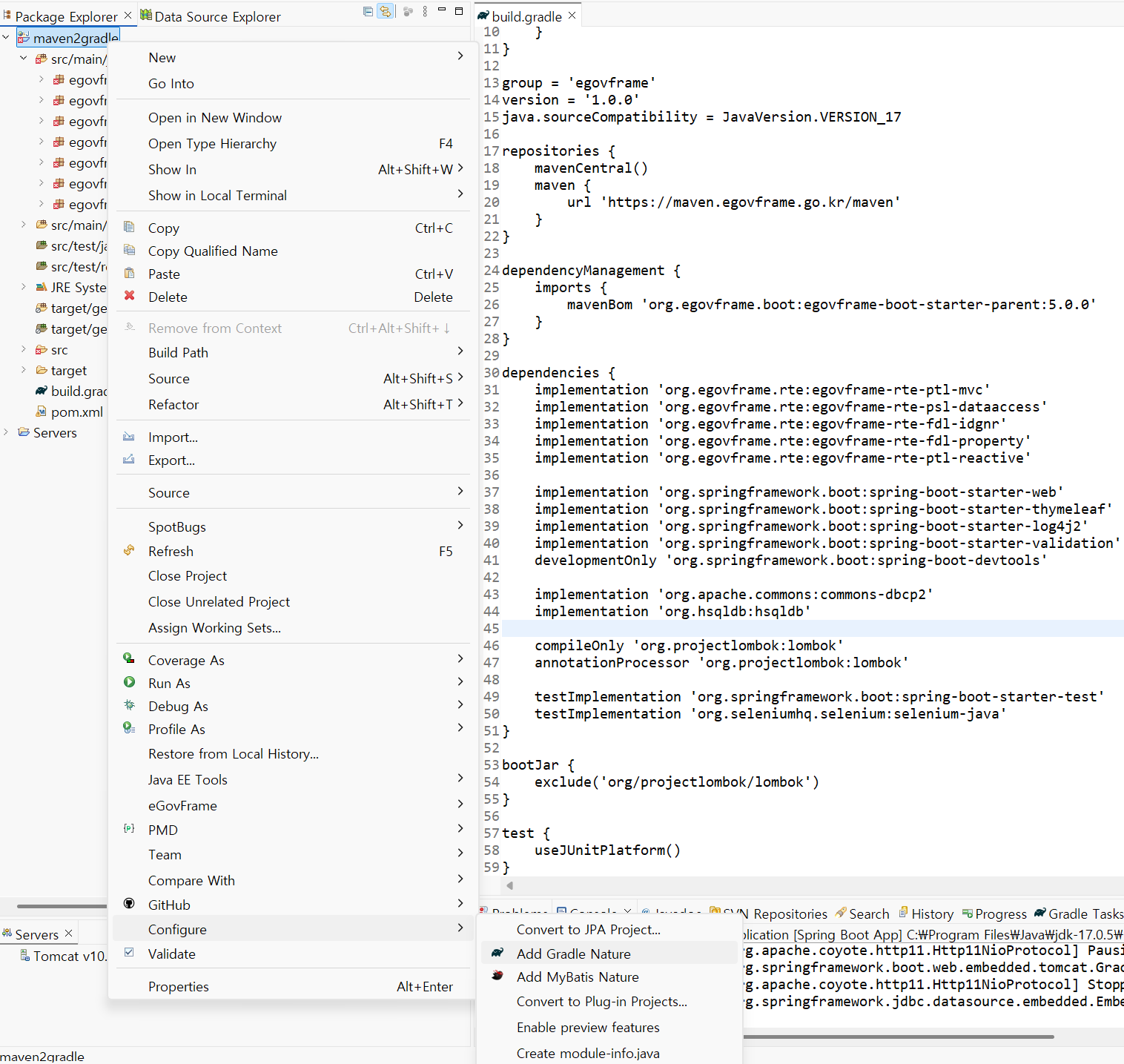Expand the JRE System Library node

[24, 287]
